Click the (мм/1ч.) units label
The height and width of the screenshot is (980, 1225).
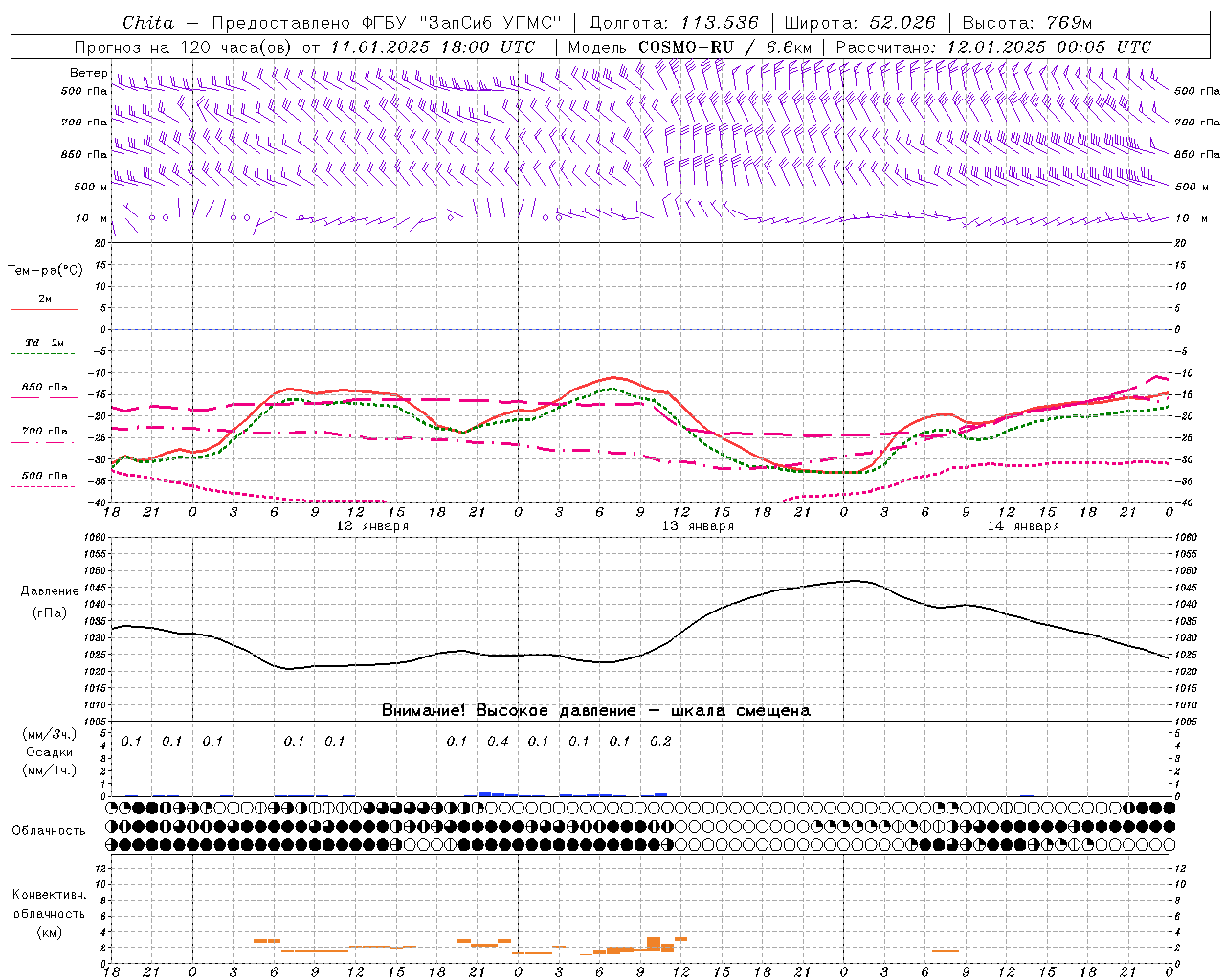point(50,769)
